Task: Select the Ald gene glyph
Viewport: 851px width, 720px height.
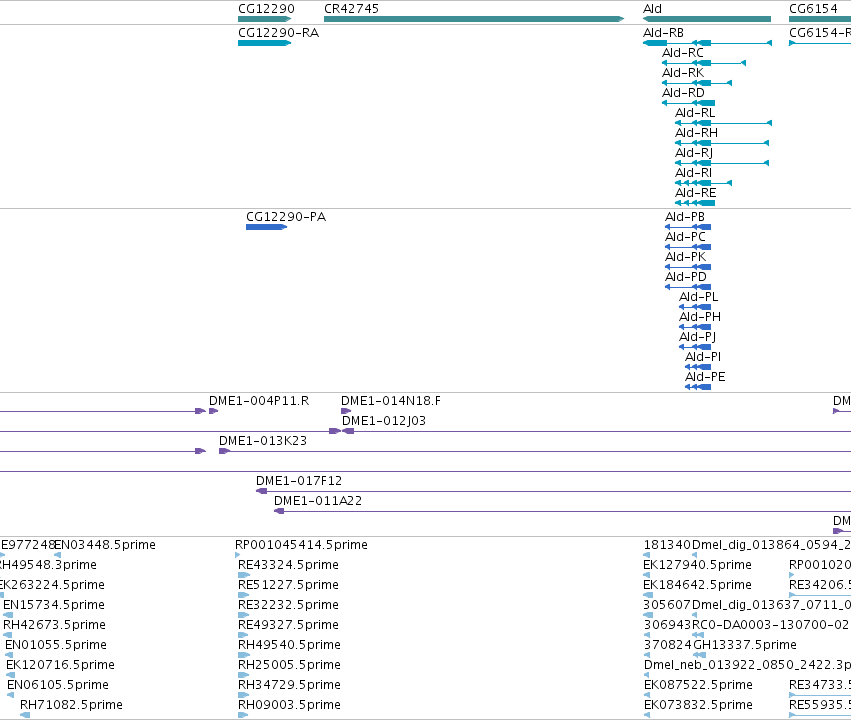Action: point(707,19)
